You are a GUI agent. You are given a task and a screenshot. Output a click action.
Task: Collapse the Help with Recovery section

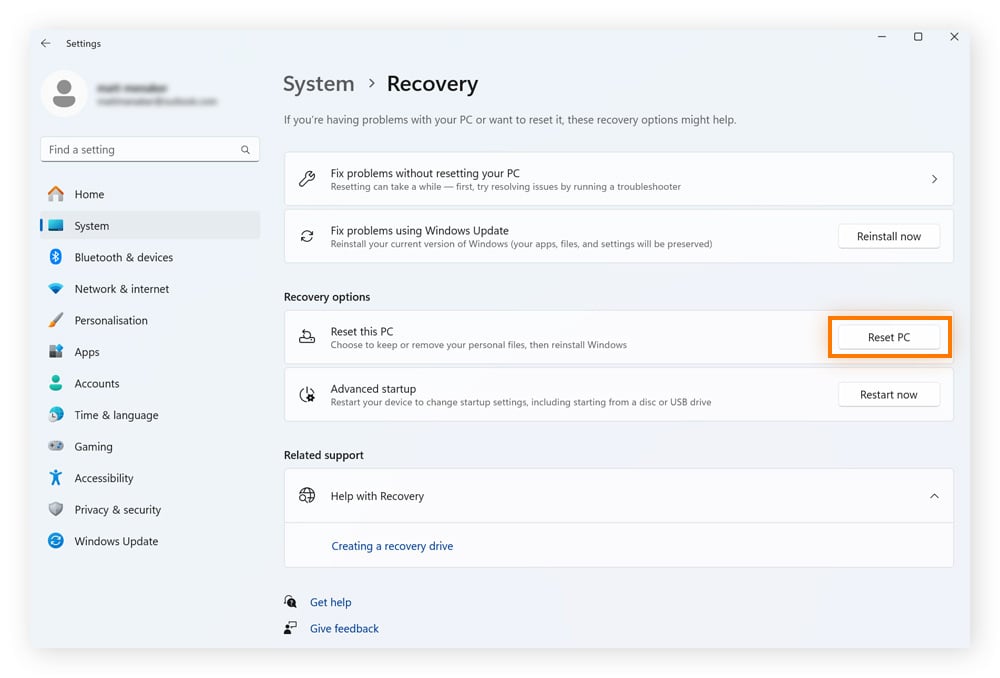pos(934,496)
